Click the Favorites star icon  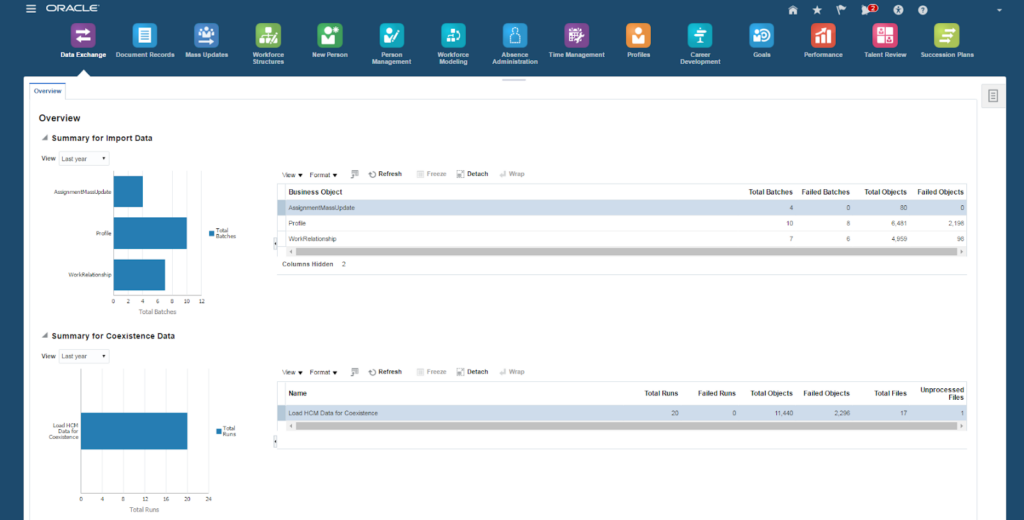coord(817,10)
